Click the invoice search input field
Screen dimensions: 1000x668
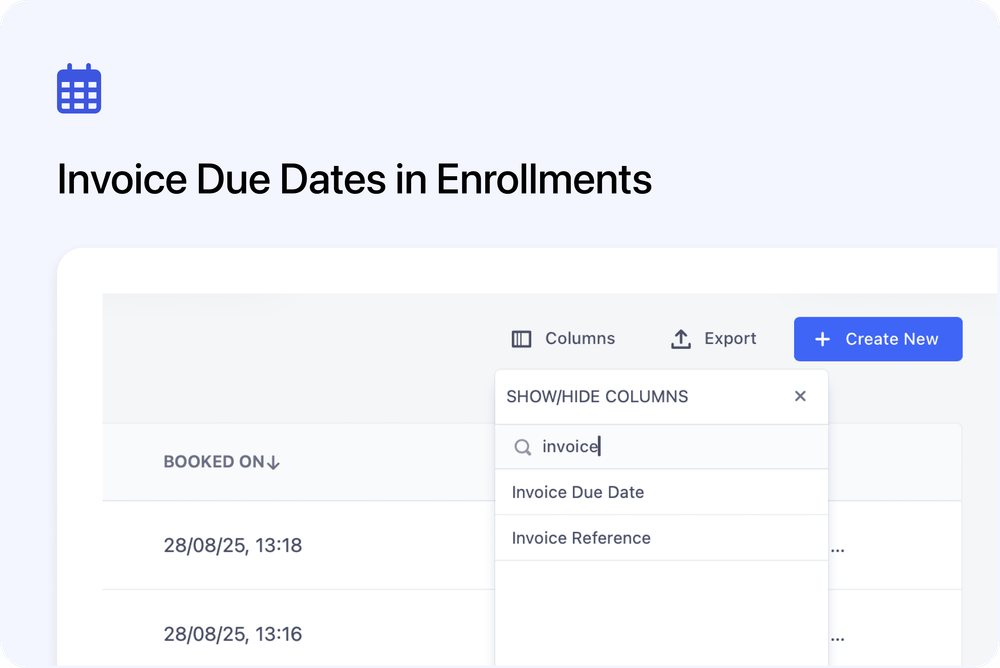click(x=600, y=447)
